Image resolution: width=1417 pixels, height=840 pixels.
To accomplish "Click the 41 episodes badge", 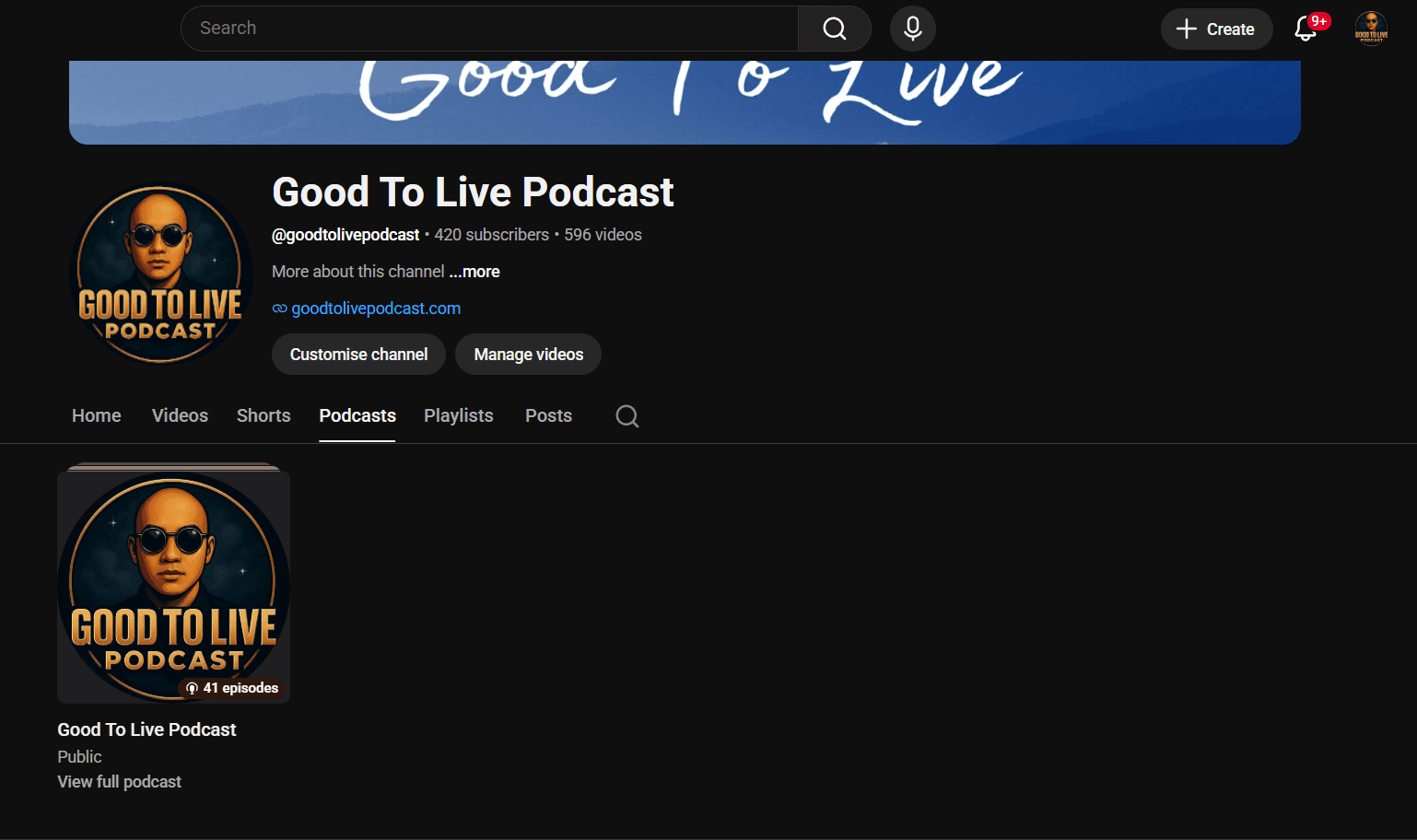I will point(232,688).
